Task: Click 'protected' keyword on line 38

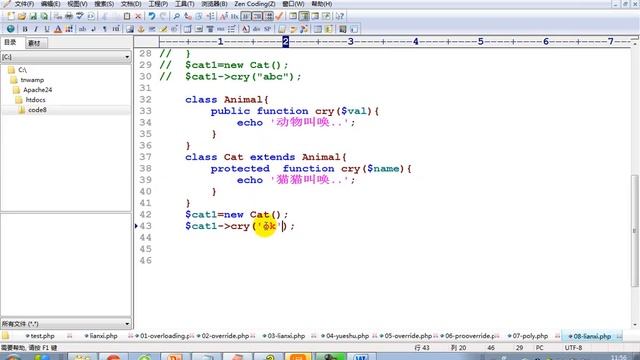Action: tap(240, 169)
